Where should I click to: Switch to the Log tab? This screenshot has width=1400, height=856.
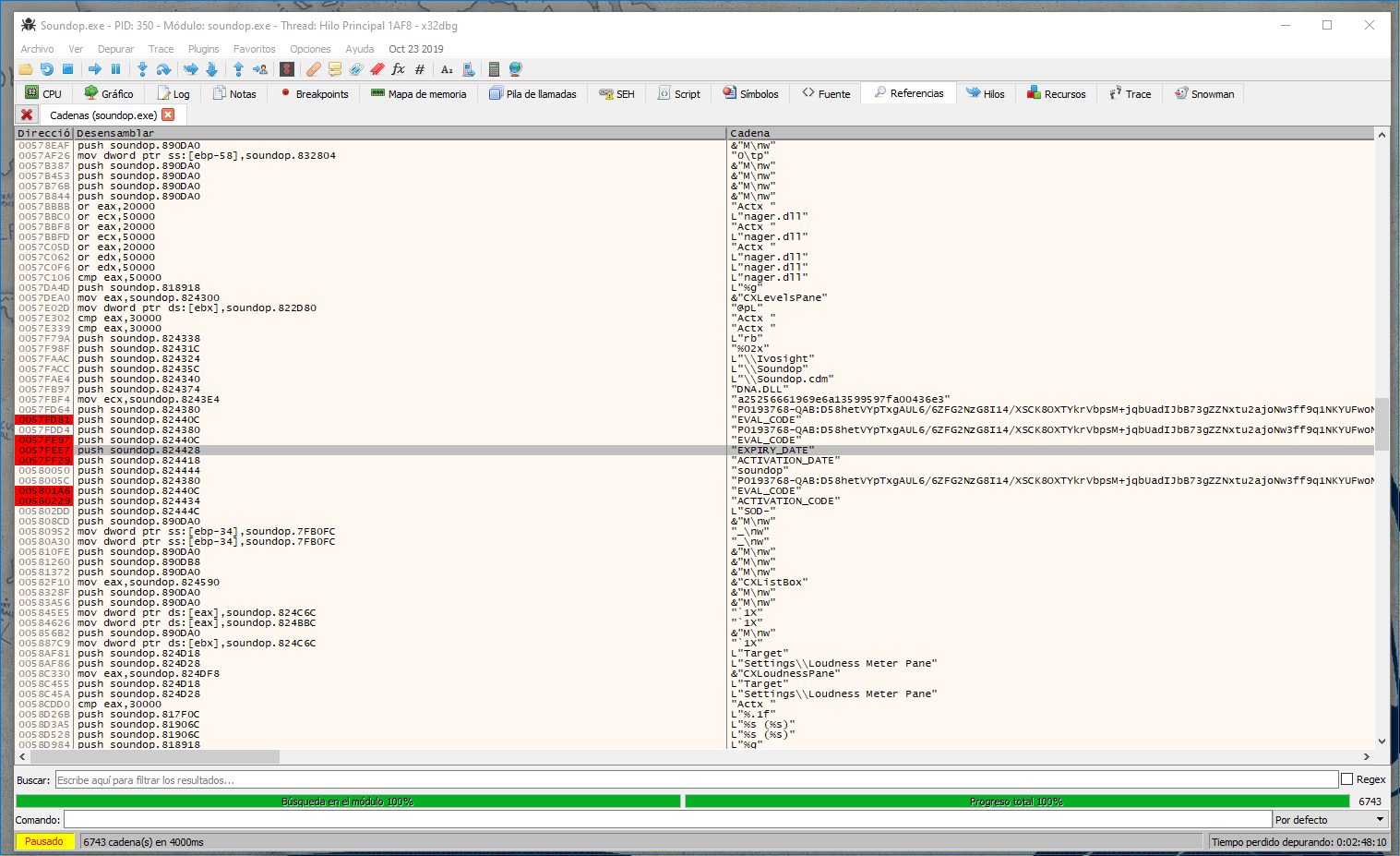coord(174,93)
